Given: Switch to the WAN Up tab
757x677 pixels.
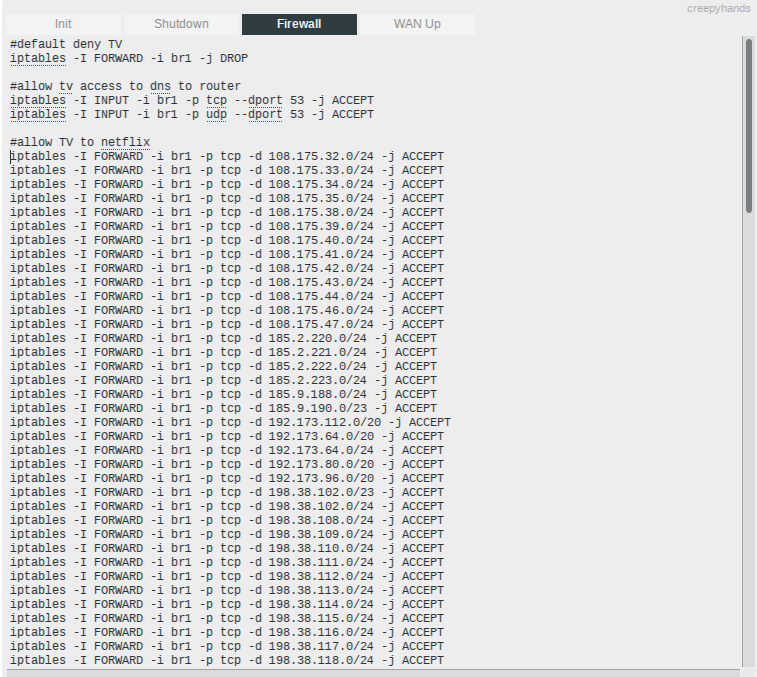Looking at the screenshot, I should (x=416, y=24).
